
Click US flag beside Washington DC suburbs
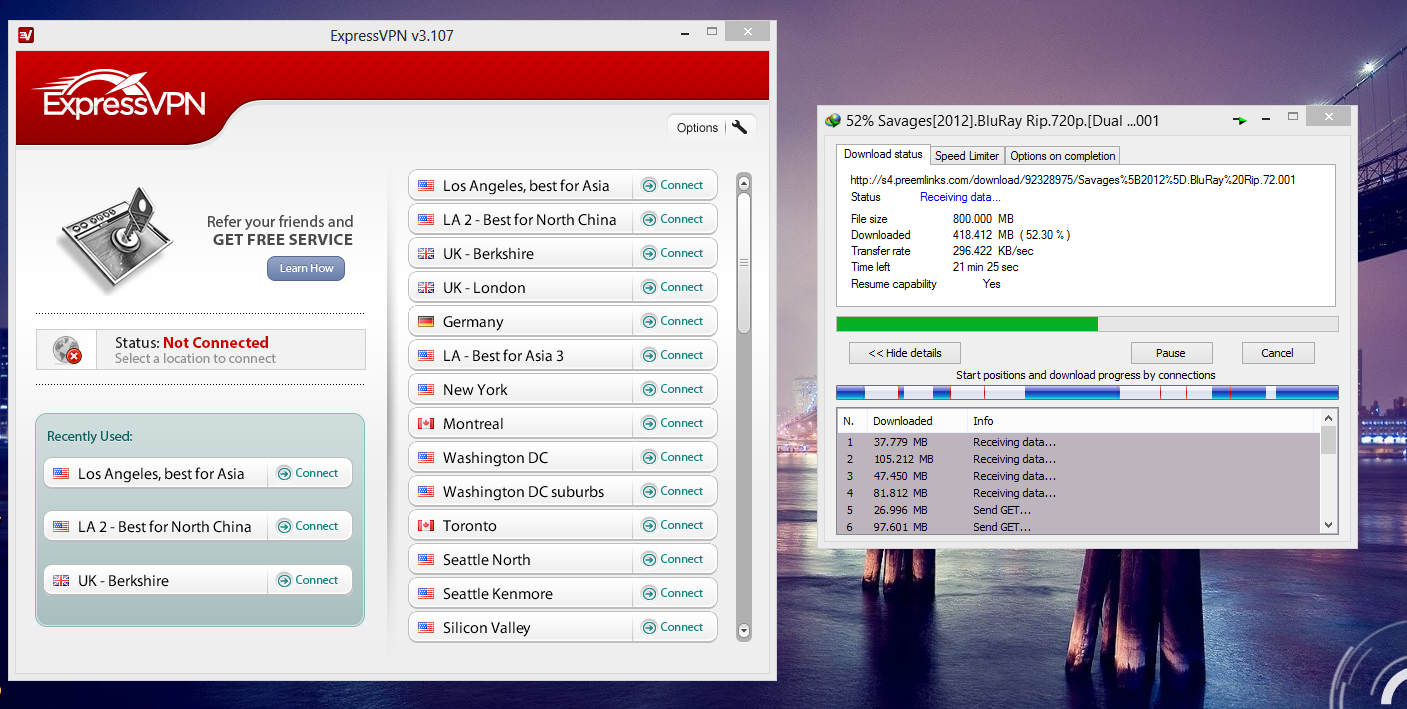426,492
